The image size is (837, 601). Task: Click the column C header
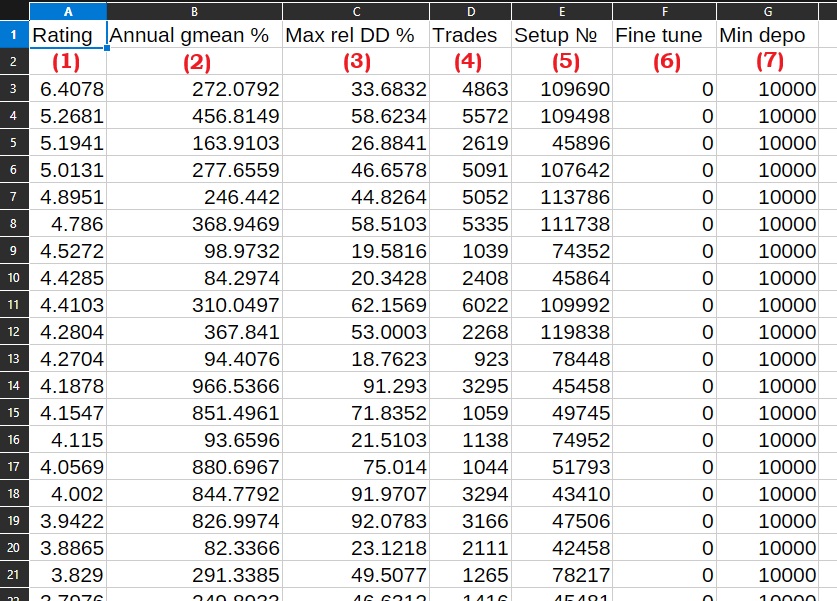click(356, 11)
